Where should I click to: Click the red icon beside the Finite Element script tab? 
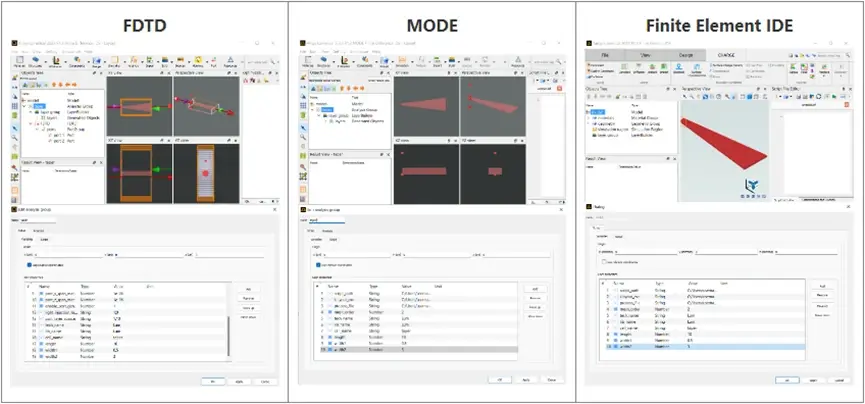click(x=846, y=104)
